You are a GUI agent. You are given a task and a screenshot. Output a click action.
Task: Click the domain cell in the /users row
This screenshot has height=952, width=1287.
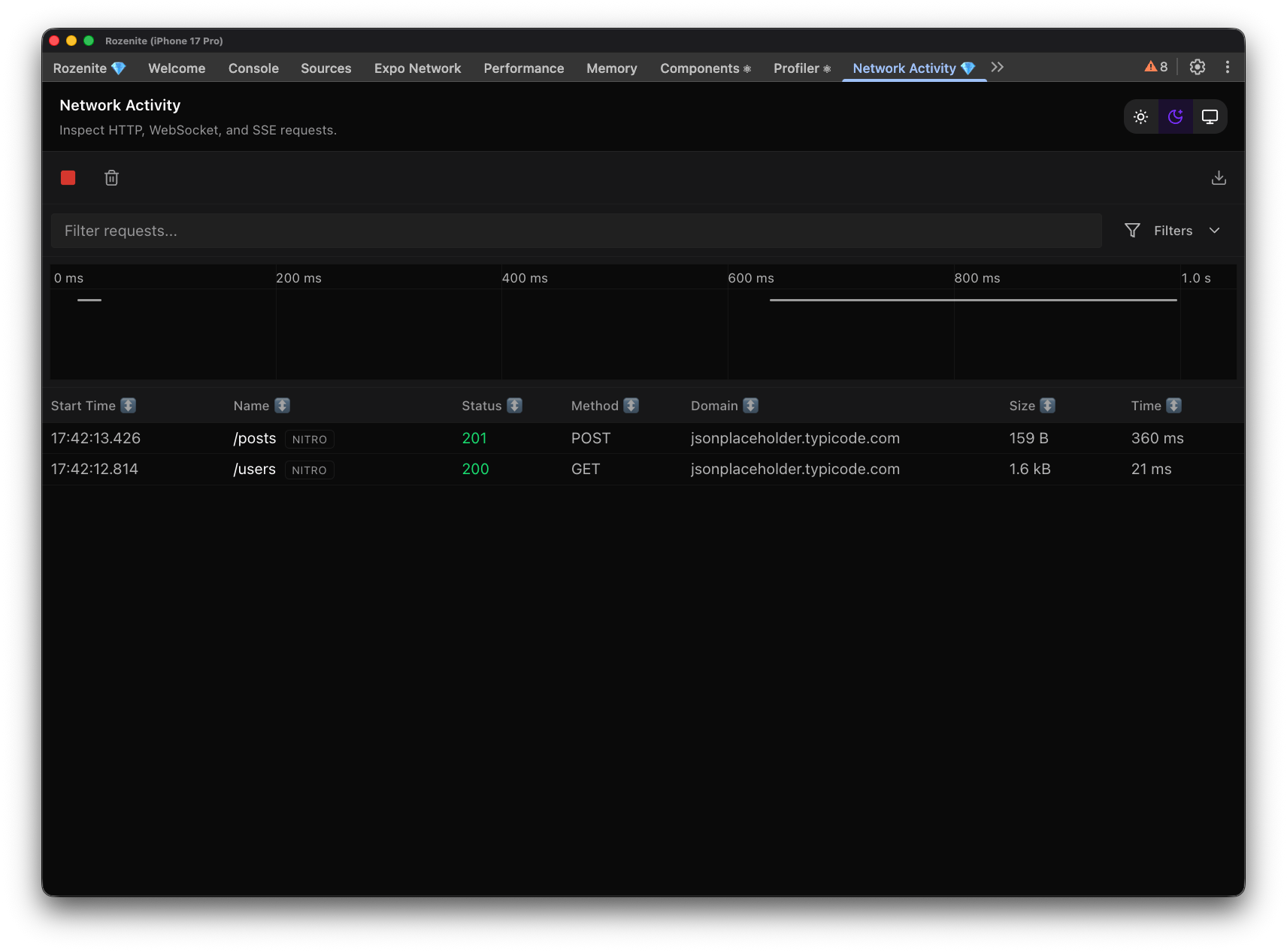click(795, 469)
